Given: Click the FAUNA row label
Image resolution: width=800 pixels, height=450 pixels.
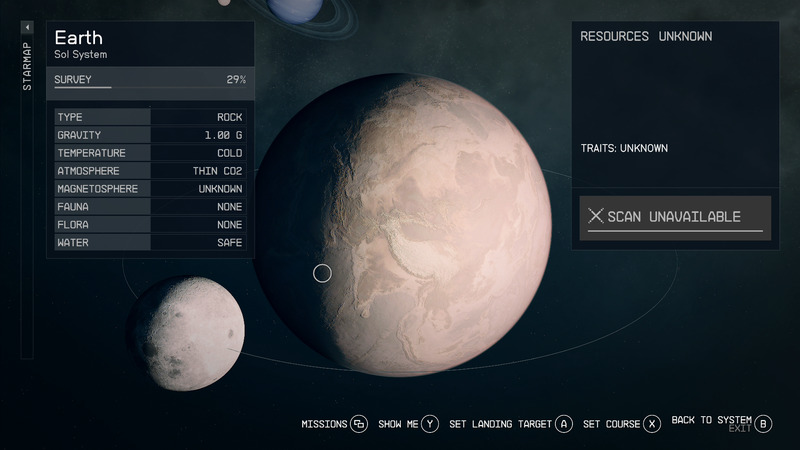Looking at the screenshot, I should (x=73, y=207).
